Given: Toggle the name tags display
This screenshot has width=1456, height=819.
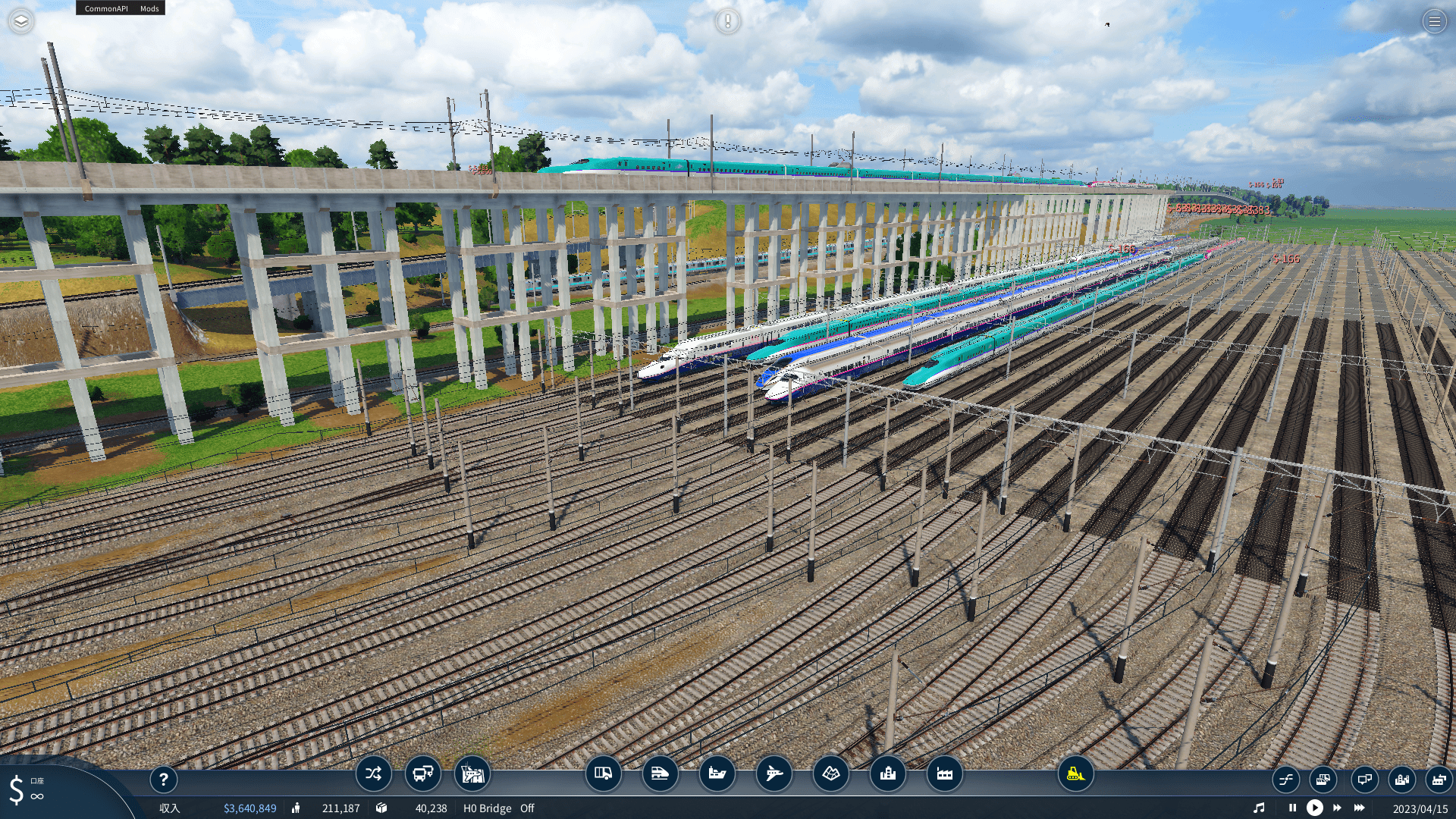Looking at the screenshot, I should (1365, 779).
